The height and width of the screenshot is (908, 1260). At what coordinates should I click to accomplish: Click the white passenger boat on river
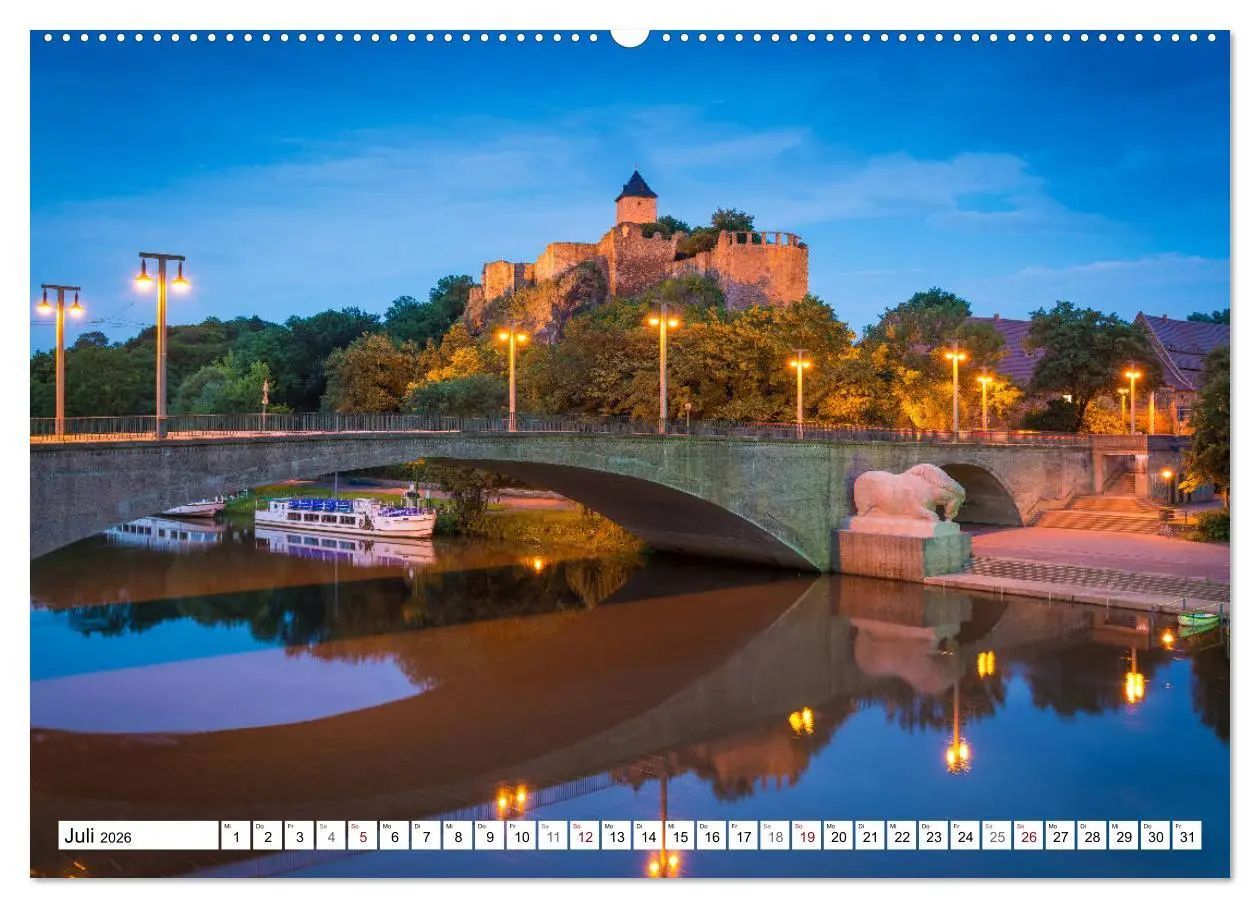[x=343, y=516]
